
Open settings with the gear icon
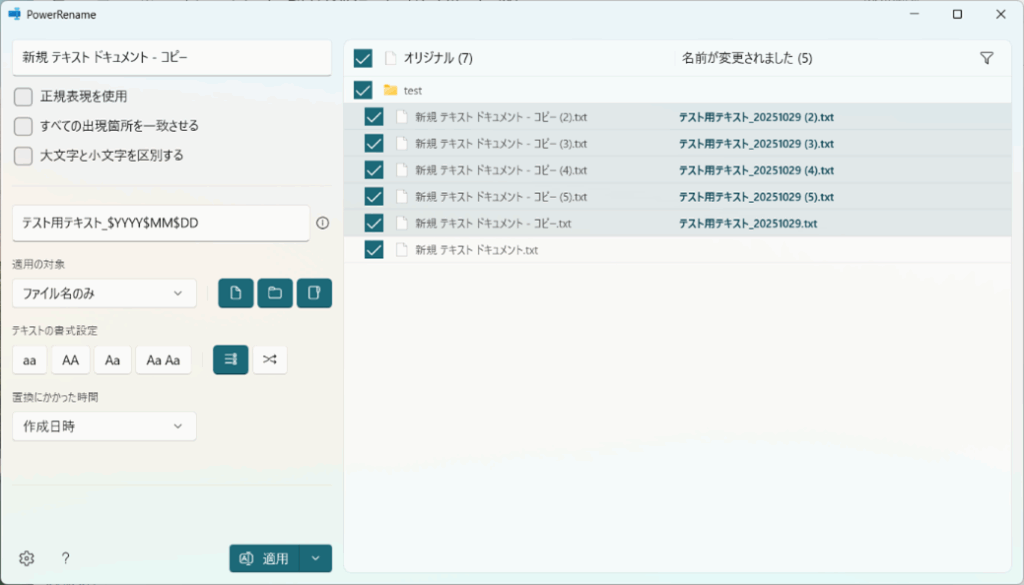coord(27,558)
